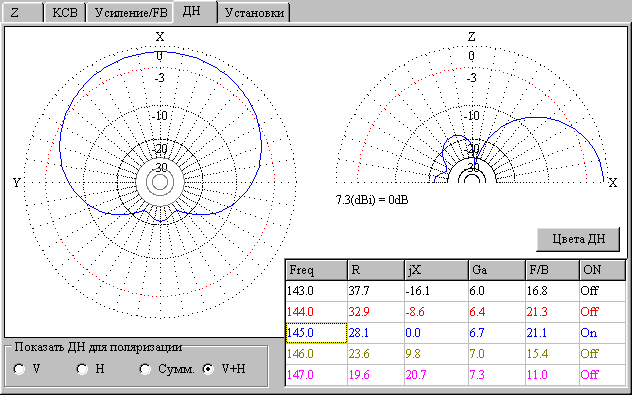Click the F/B column header
The width and height of the screenshot is (632, 395).
[x=552, y=270]
